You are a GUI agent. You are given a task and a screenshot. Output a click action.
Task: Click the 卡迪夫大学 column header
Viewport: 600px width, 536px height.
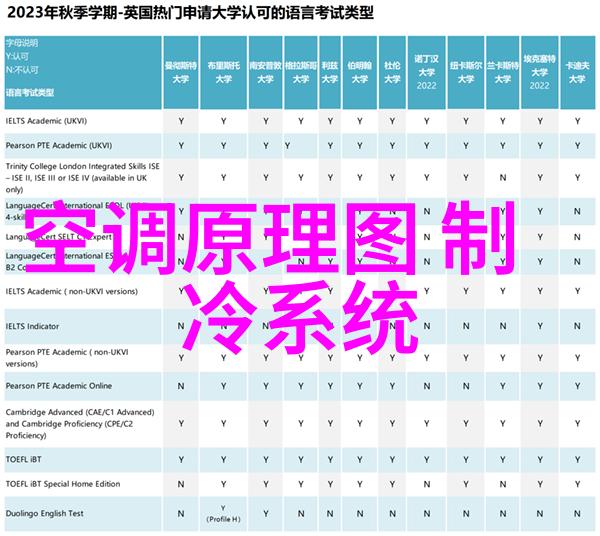pos(575,70)
